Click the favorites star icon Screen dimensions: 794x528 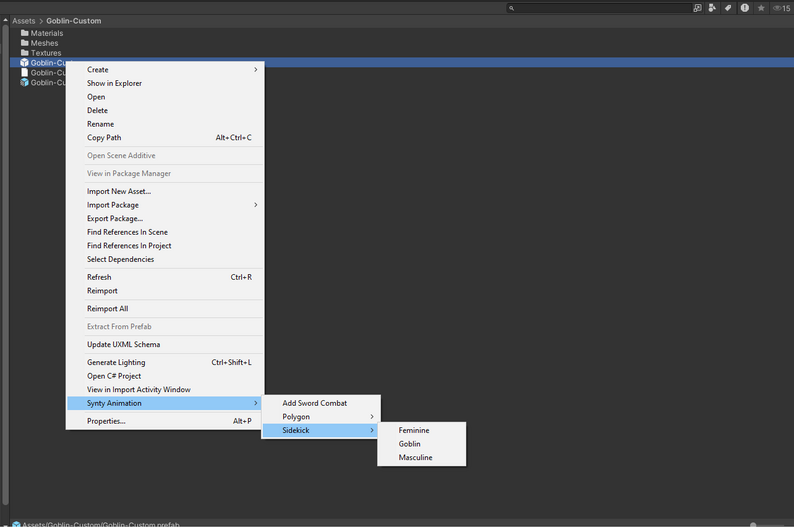tap(761, 8)
